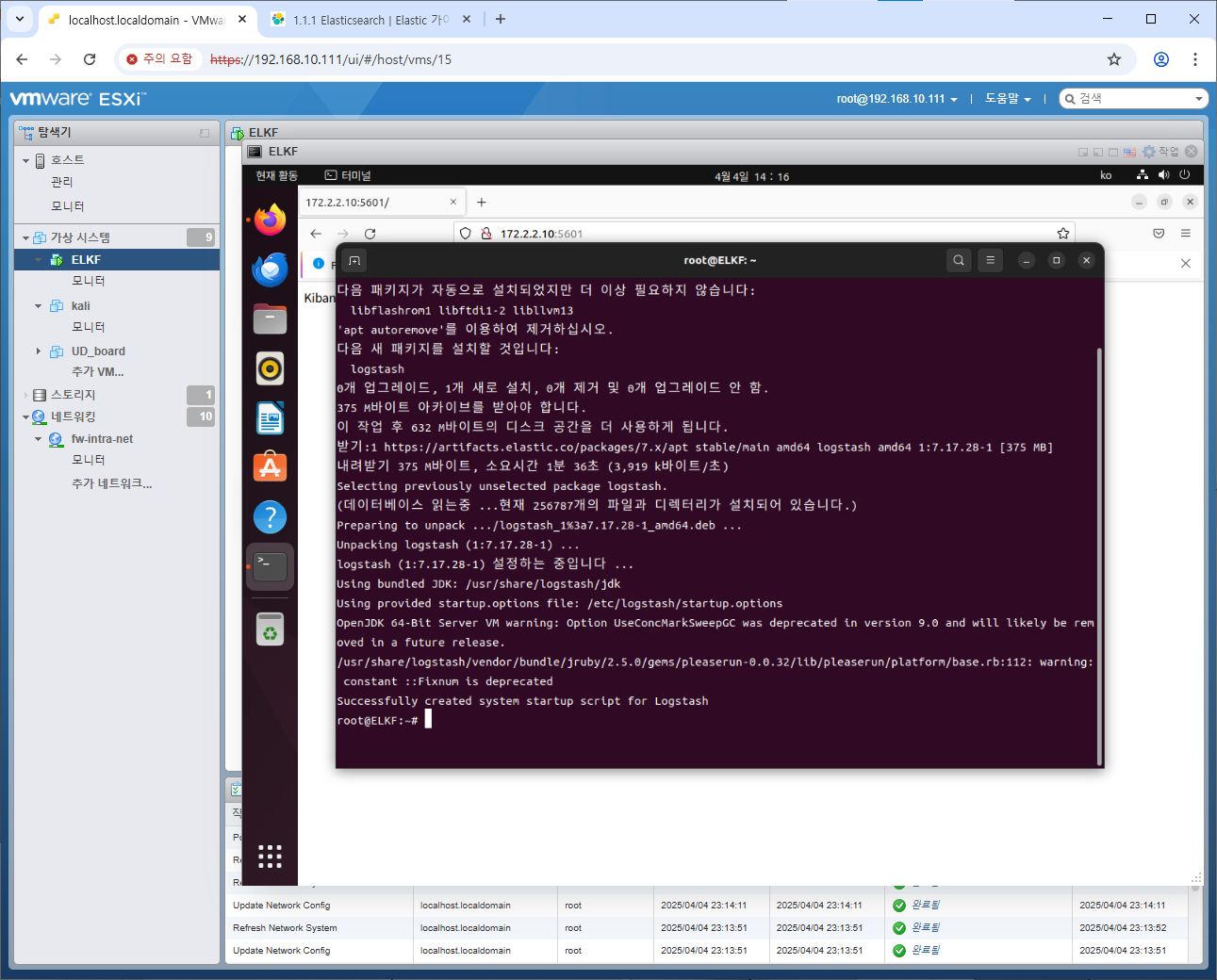Bookmark the 172.2.2.10:5601 page with star
Screen dimensions: 1217x980
point(1063,234)
